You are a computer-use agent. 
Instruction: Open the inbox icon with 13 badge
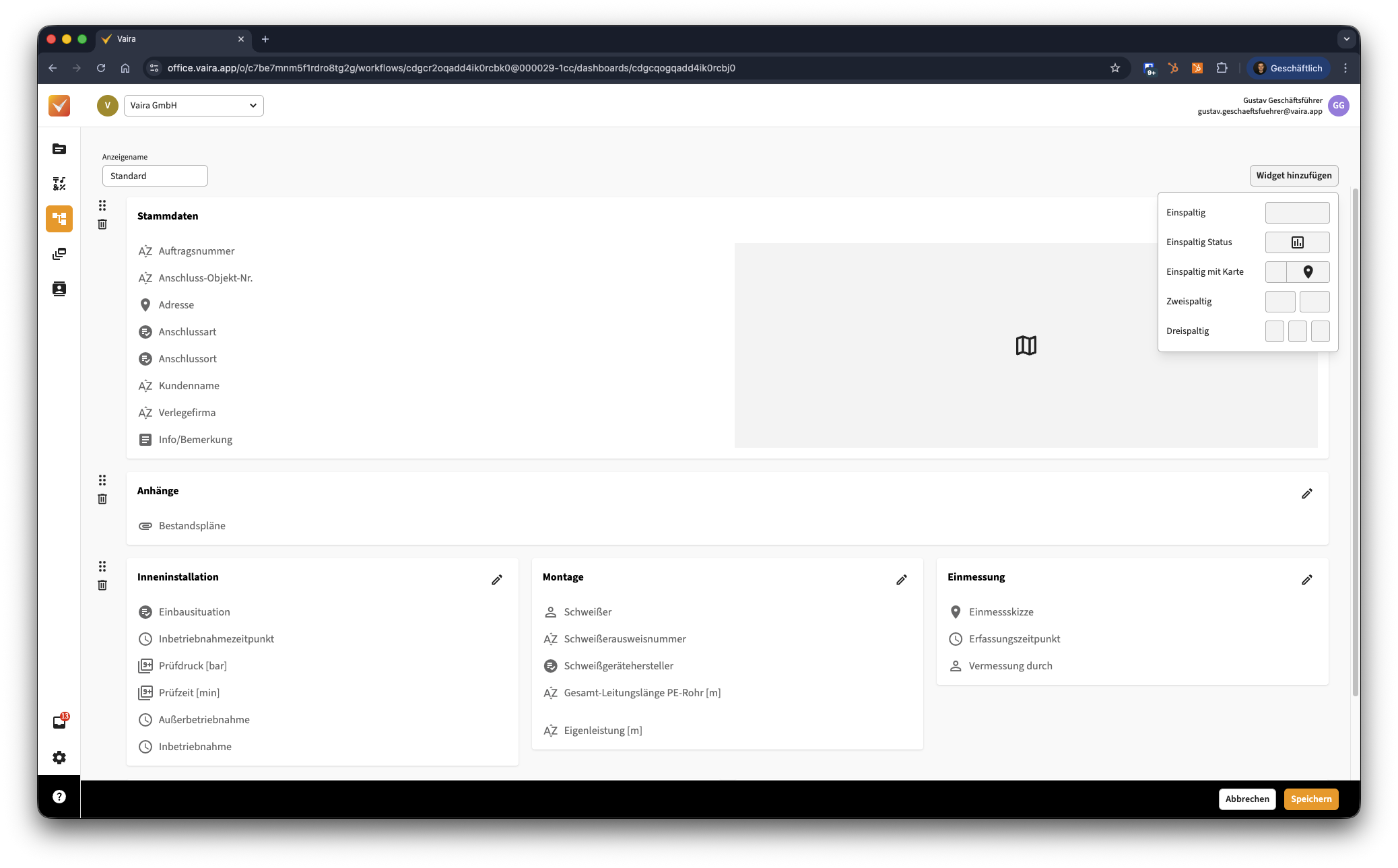(x=59, y=722)
